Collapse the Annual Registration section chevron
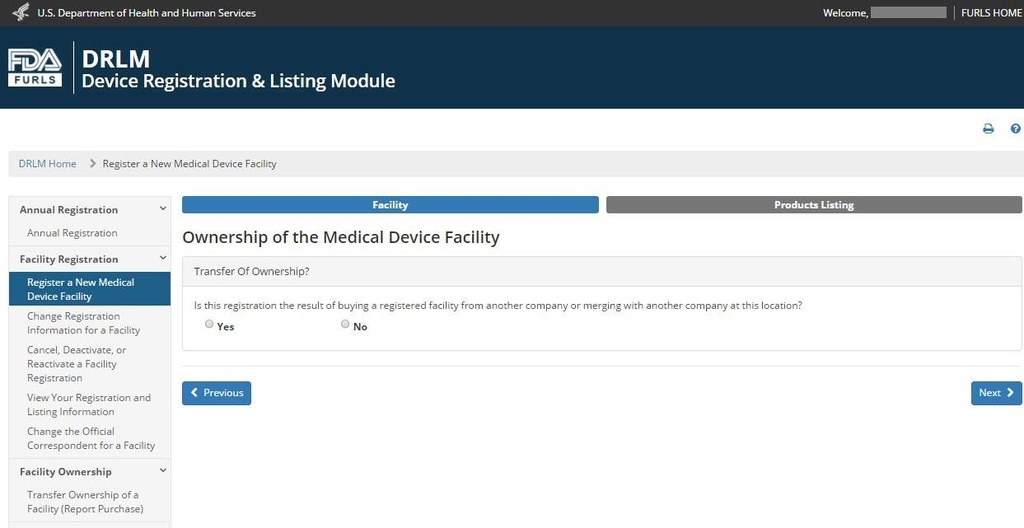Image resolution: width=1024 pixels, height=528 pixels. (x=163, y=209)
